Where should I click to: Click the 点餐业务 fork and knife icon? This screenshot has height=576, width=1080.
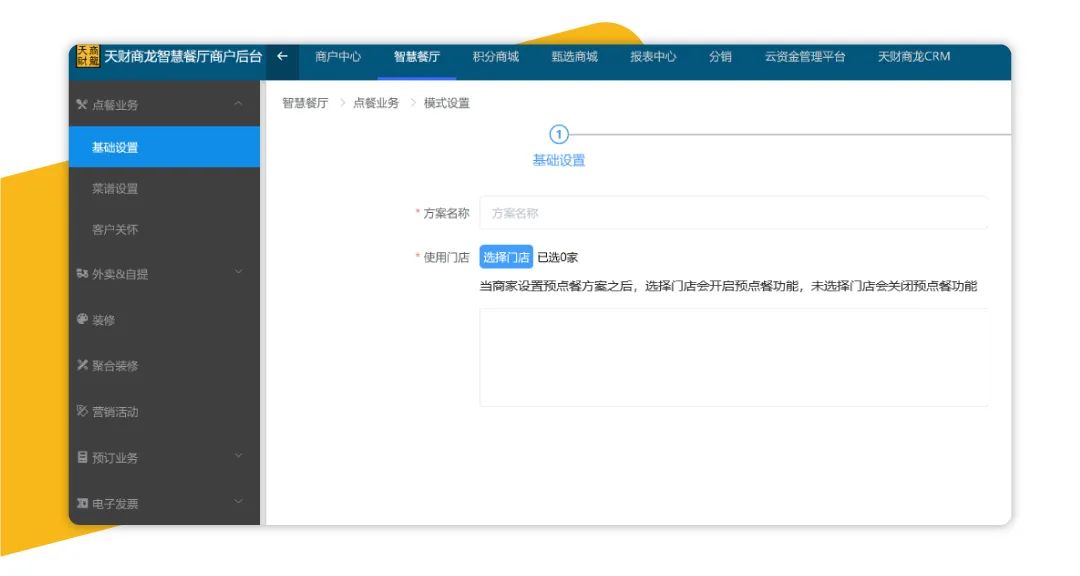click(x=82, y=105)
